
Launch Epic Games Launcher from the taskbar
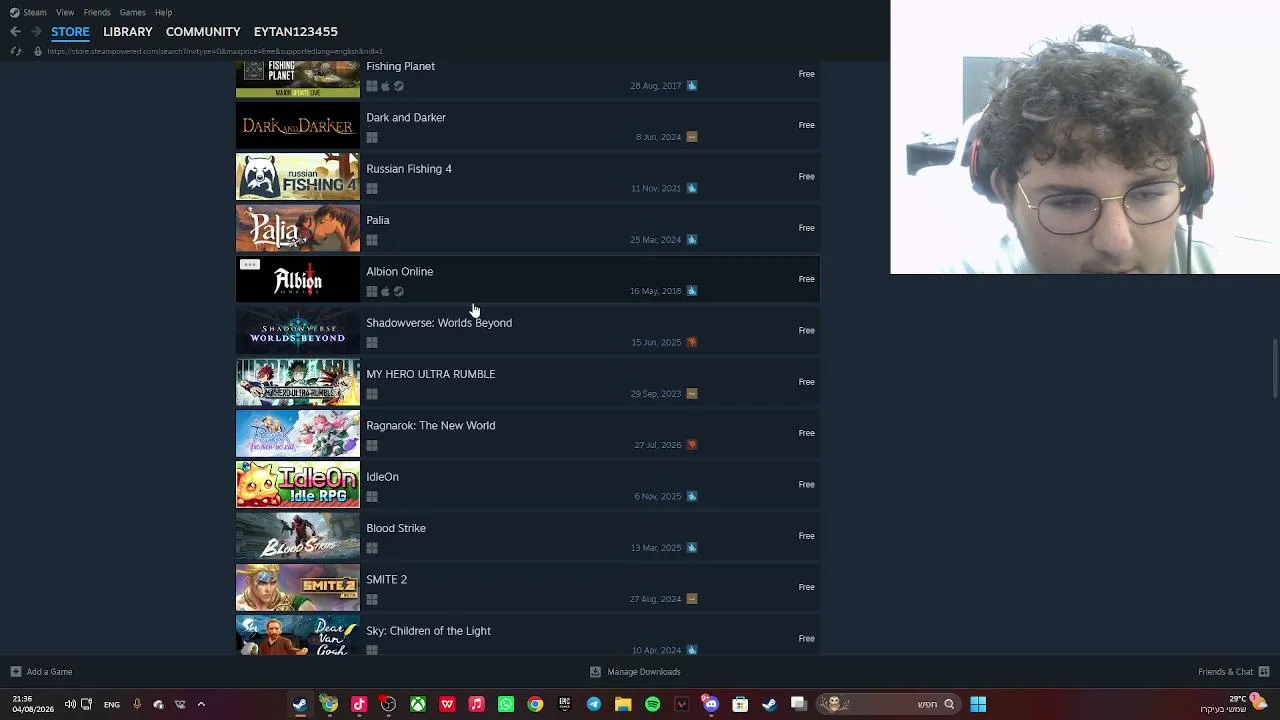click(565, 704)
